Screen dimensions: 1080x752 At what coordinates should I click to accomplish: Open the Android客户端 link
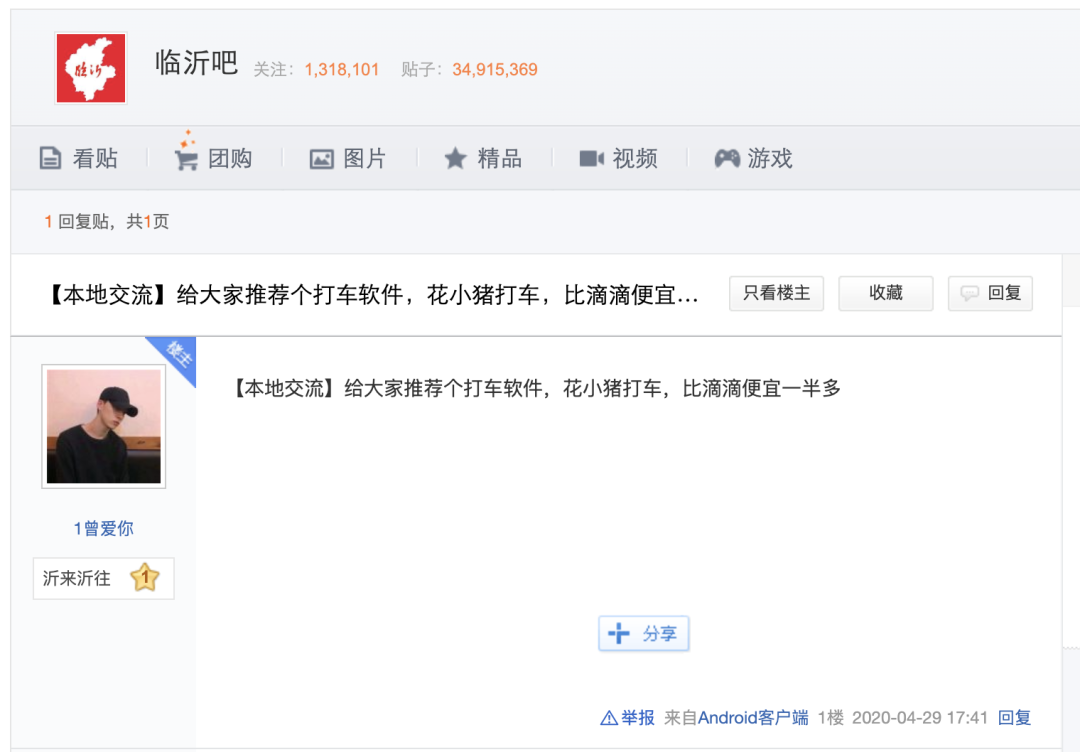pyautogui.click(x=753, y=718)
